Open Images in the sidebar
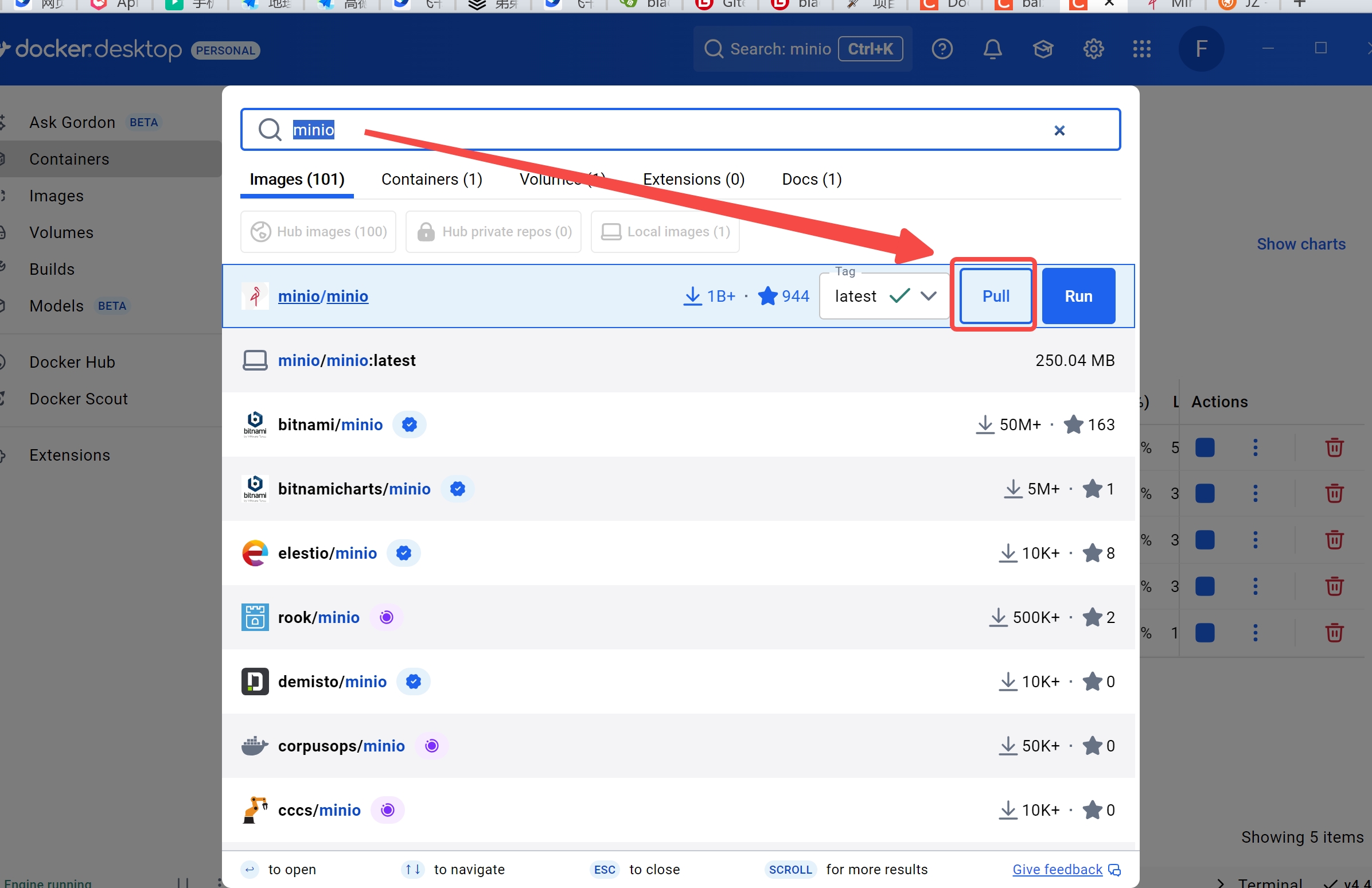 coord(110,196)
